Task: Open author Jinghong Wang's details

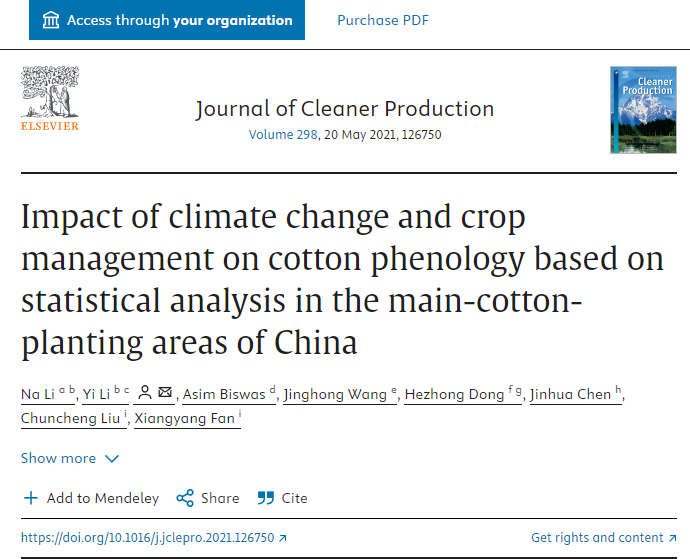Action: point(335,394)
